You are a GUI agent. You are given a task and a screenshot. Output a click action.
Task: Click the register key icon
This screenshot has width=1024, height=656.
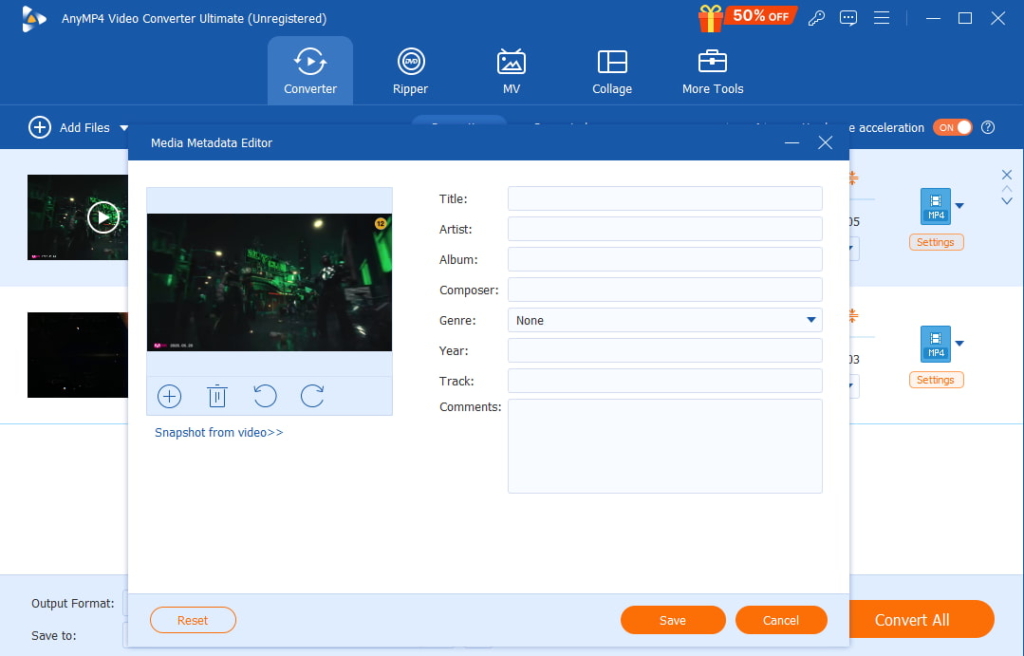[x=816, y=18]
